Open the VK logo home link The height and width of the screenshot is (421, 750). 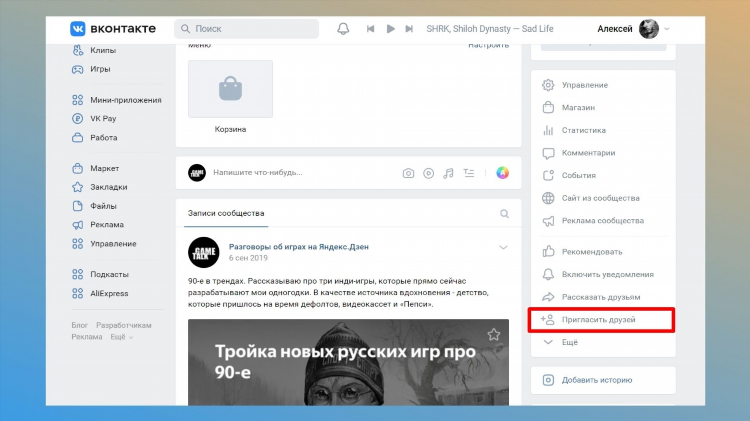click(113, 29)
